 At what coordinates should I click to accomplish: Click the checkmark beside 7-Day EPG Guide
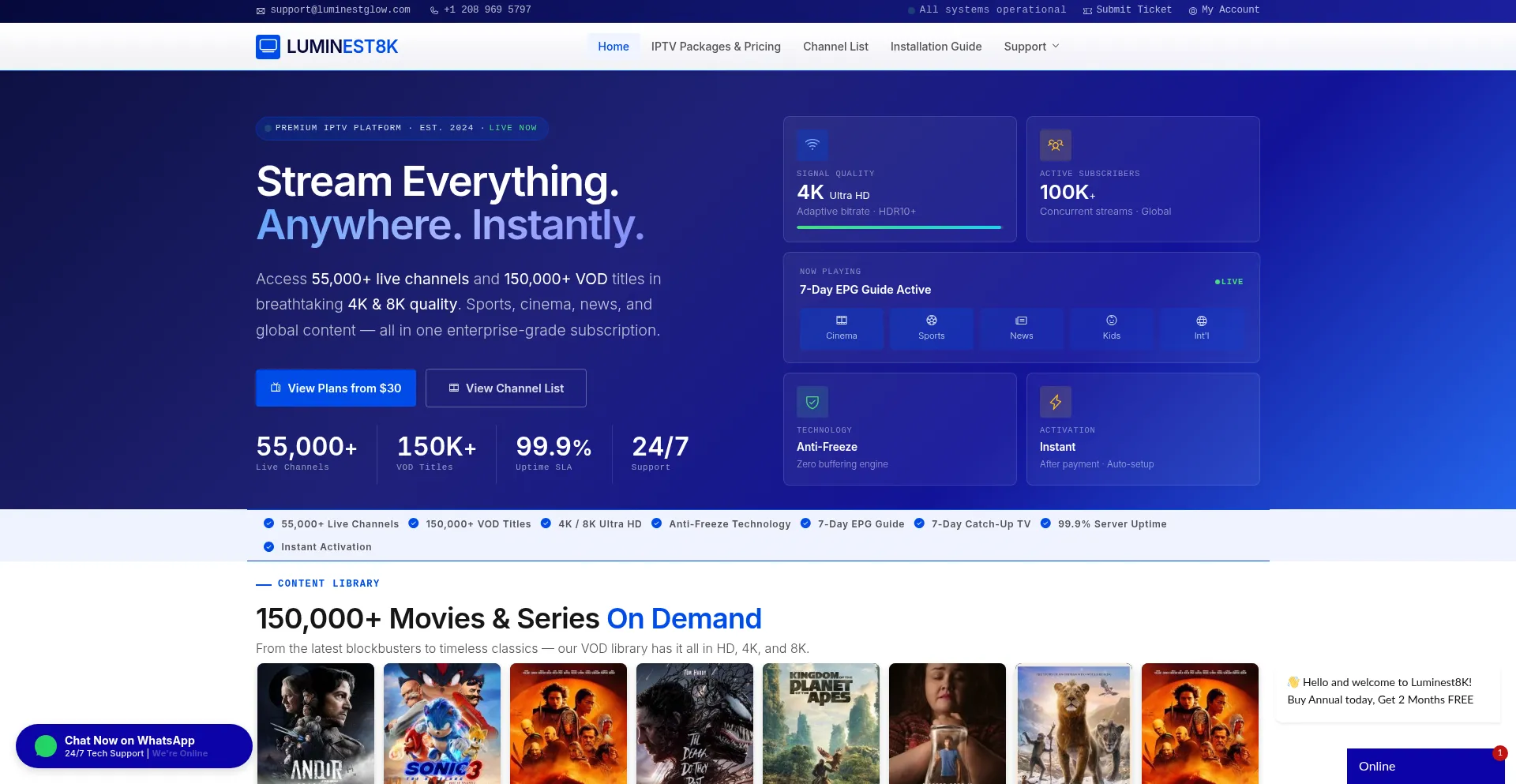tap(805, 523)
